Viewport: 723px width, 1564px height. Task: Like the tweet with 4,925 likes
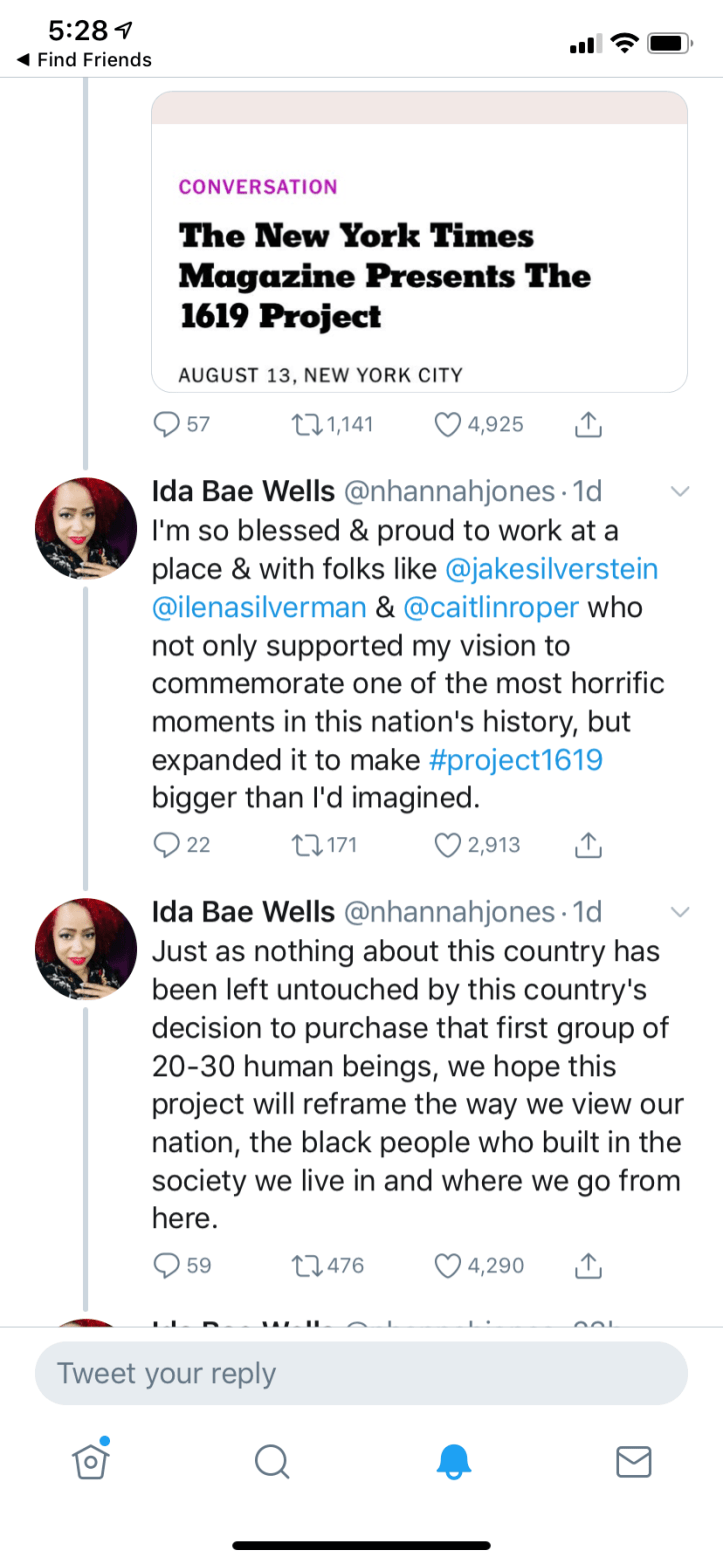tap(449, 424)
